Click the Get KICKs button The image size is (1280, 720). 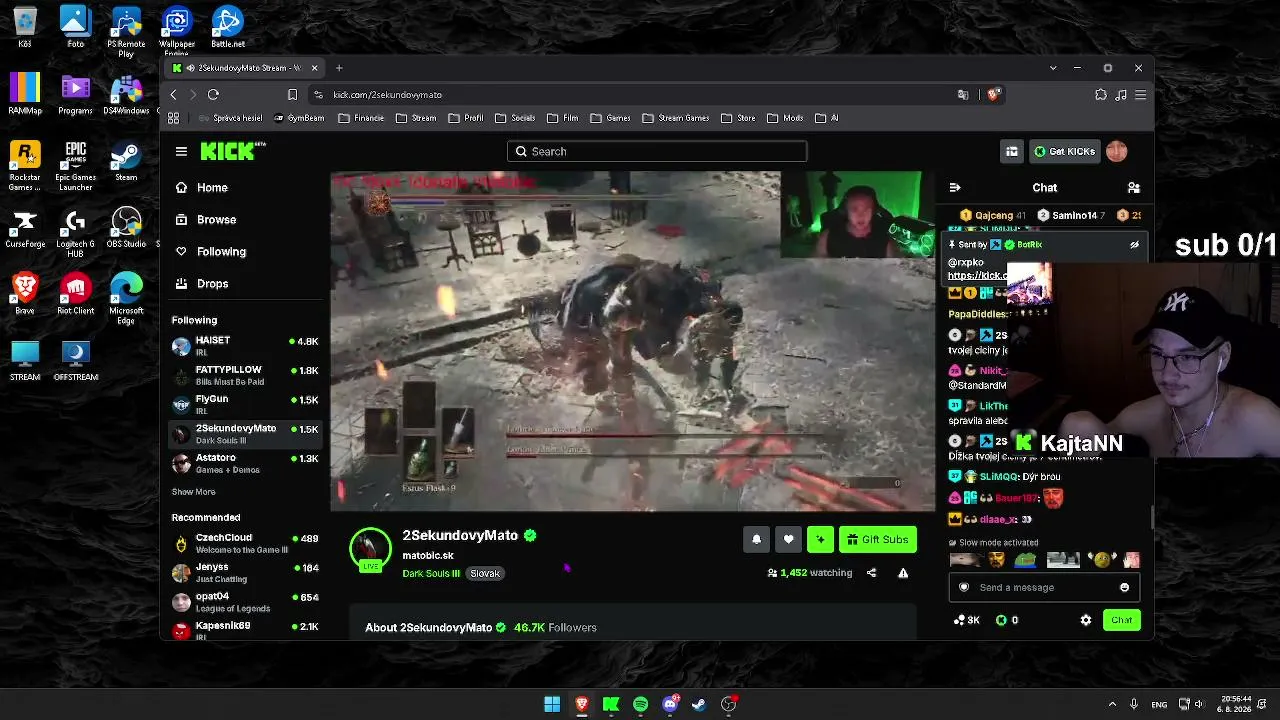click(1064, 151)
